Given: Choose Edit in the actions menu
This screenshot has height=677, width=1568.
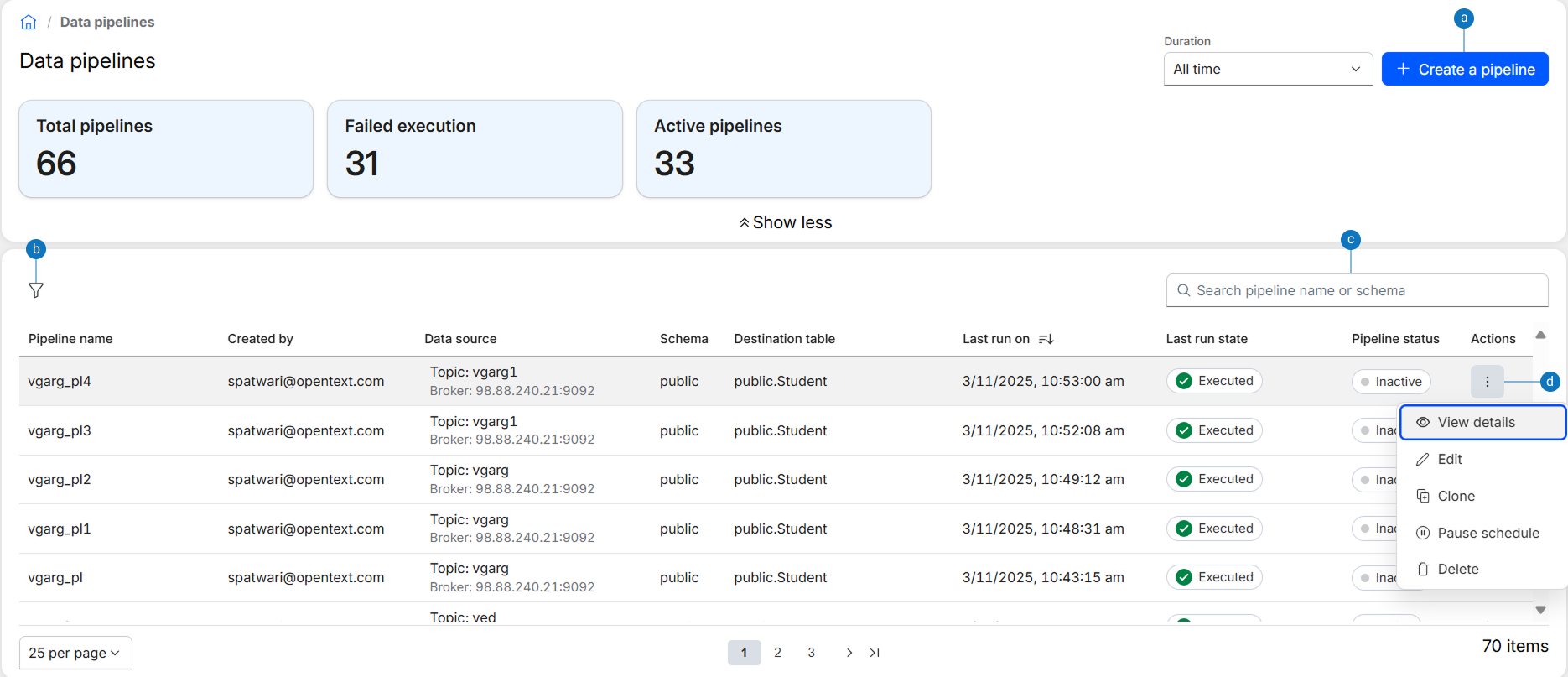Looking at the screenshot, I should click(x=1482, y=459).
